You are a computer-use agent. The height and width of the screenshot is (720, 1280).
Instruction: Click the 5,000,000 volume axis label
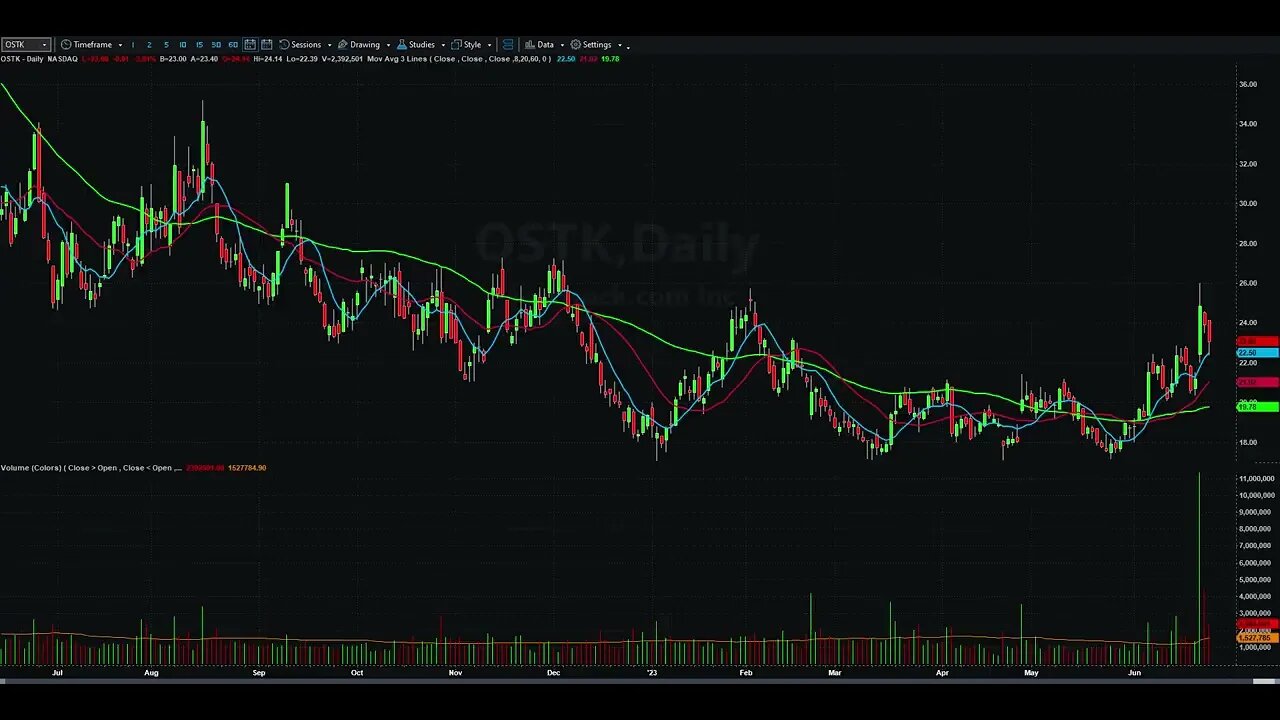click(x=1256, y=580)
